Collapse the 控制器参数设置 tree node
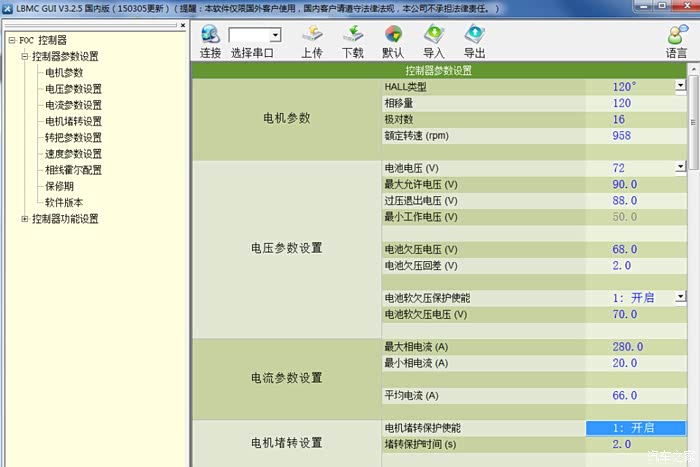The height and width of the screenshot is (467, 700). [x=24, y=57]
